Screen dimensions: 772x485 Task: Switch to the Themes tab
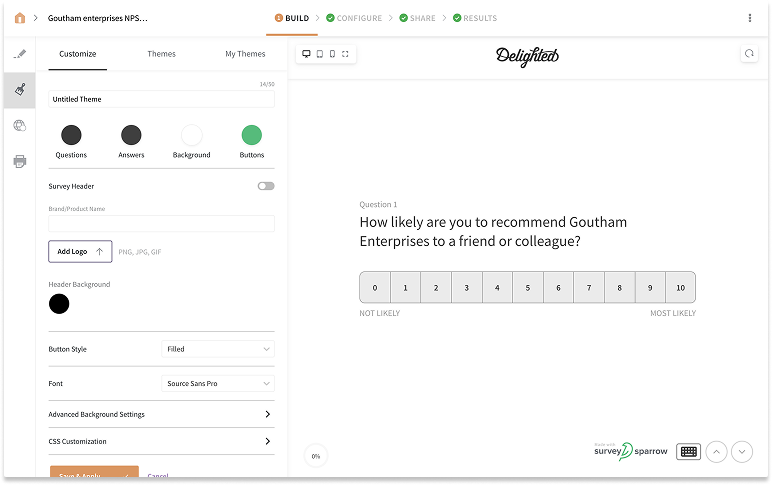pyautogui.click(x=161, y=54)
